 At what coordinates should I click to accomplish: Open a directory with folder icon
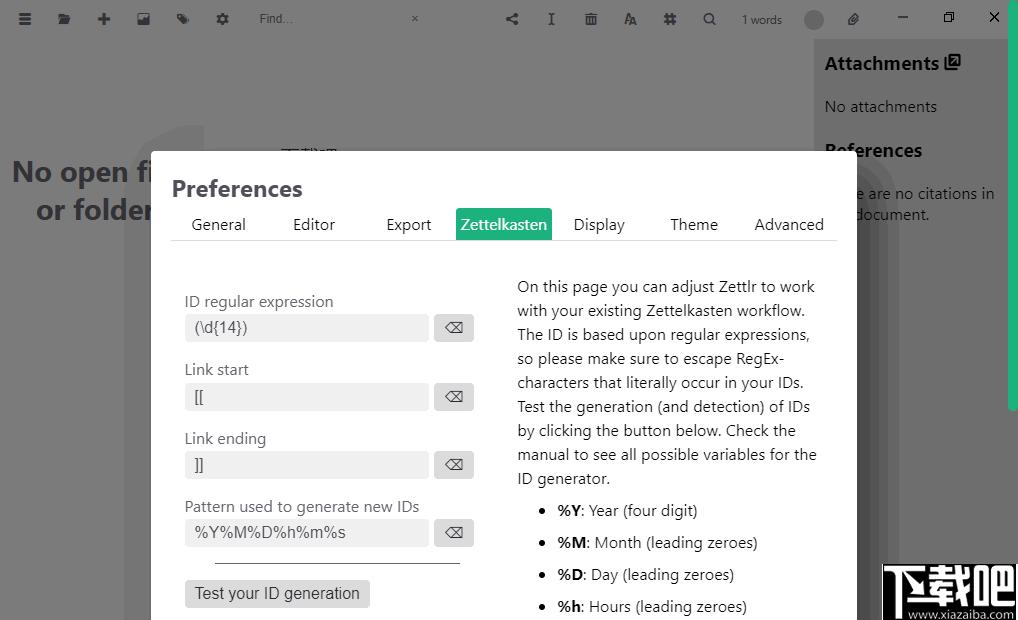[x=64, y=19]
